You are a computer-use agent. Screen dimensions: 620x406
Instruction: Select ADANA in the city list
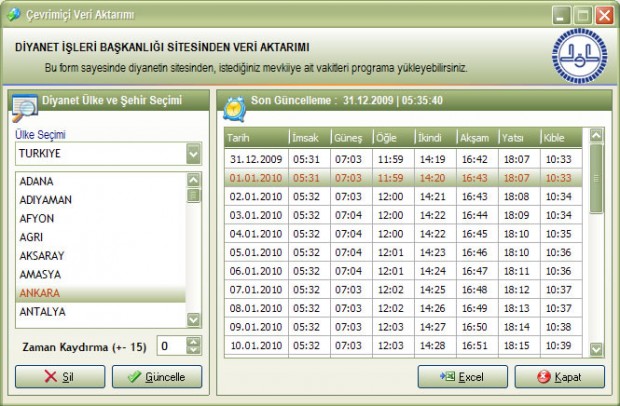100,181
